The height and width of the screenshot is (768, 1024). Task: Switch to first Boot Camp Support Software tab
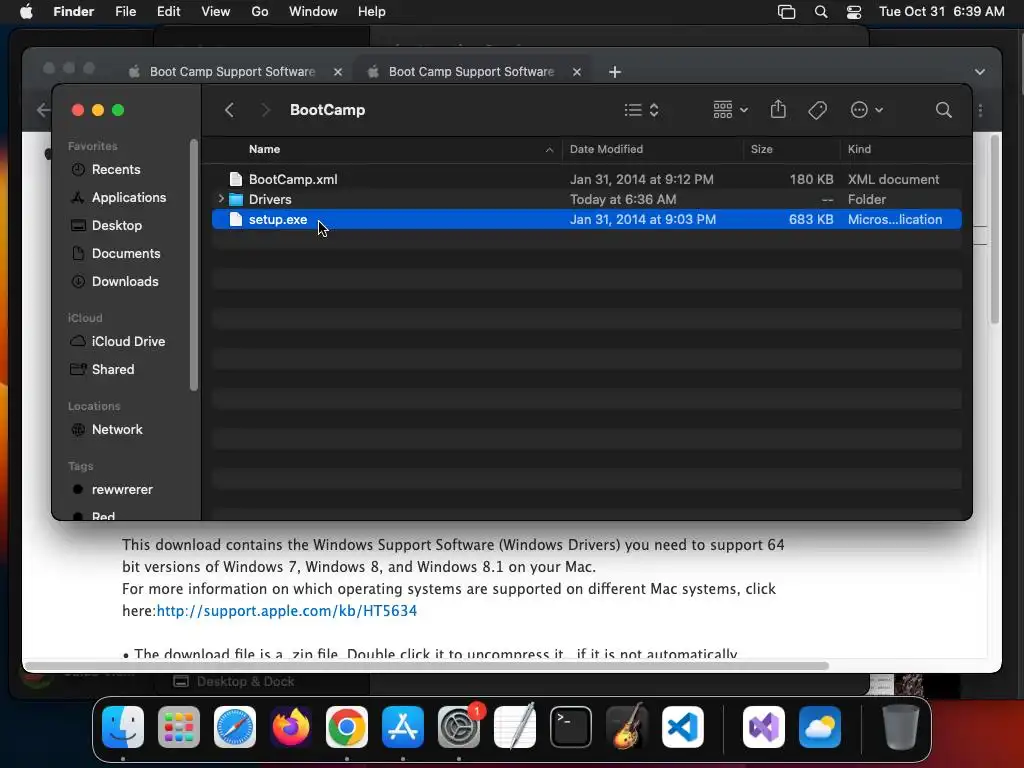click(232, 72)
